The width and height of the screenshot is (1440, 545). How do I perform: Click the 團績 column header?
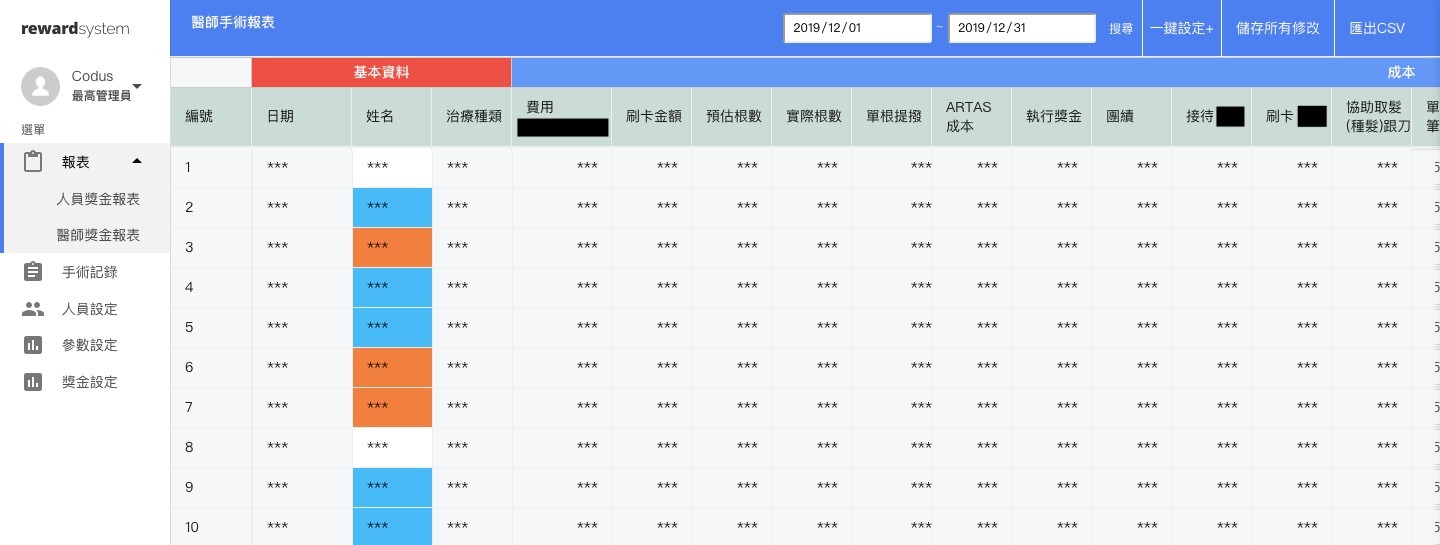coord(1132,117)
